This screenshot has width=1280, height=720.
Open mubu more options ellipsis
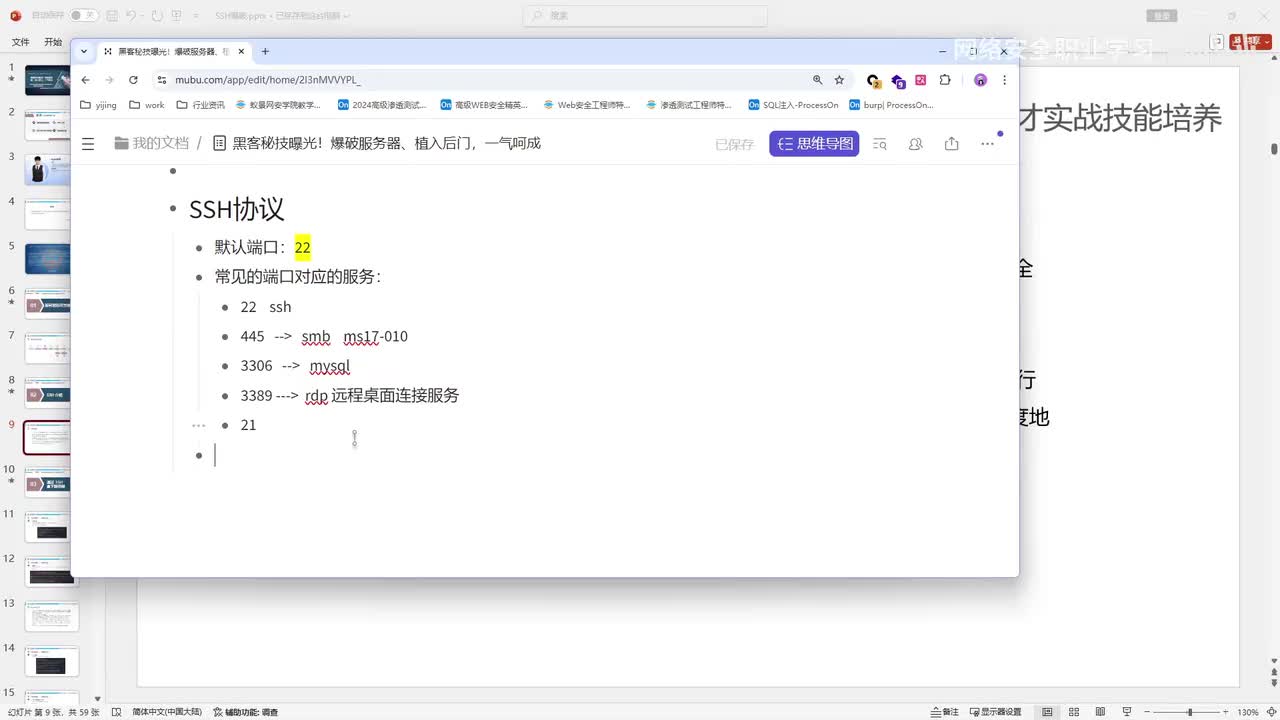coord(987,144)
